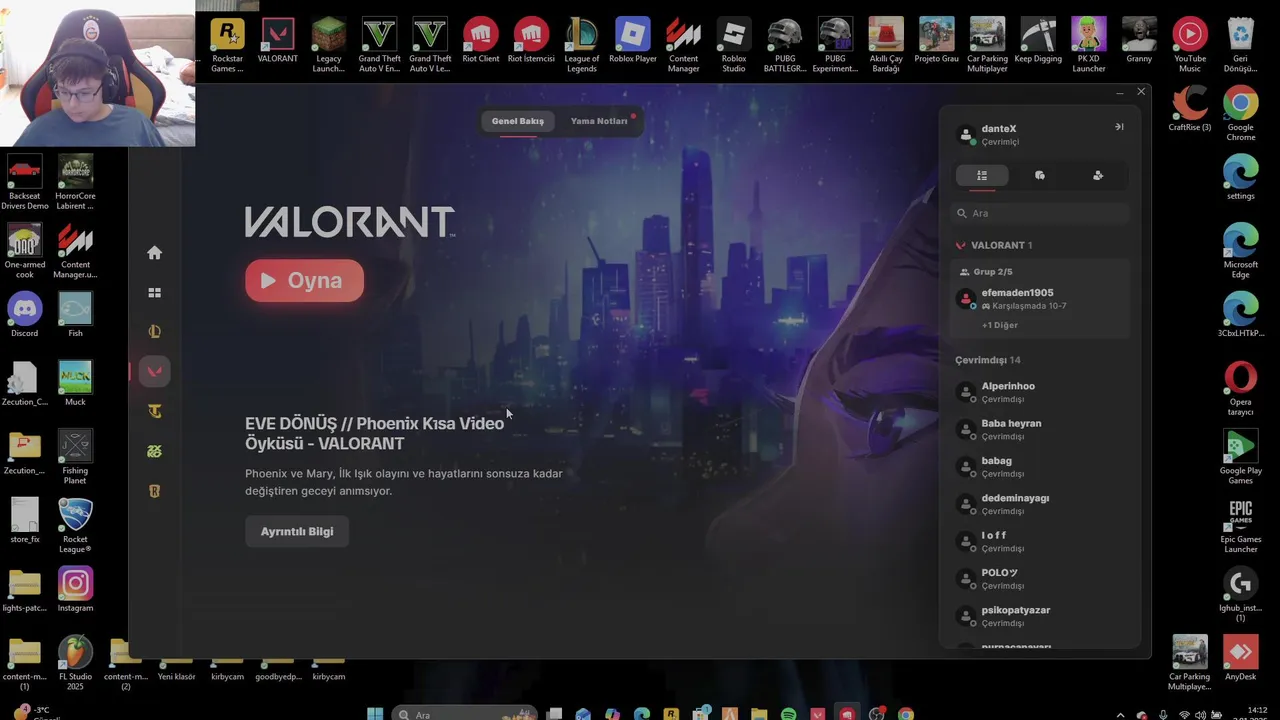Image resolution: width=1280 pixels, height=720 pixels.
Task: Minimize the Riot Client window
Action: pos(1119,92)
